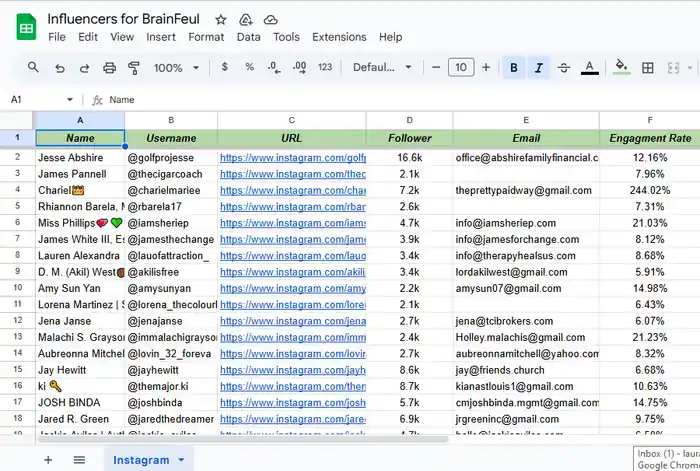The image size is (700, 471).
Task: Toggle strikethrough formatting
Action: point(564,68)
